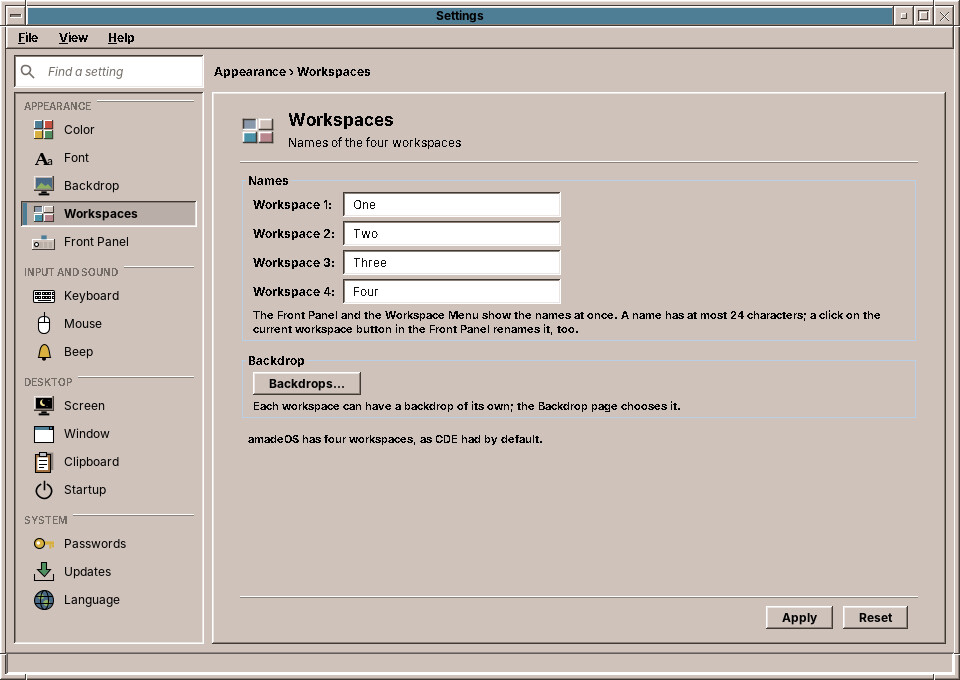Open the window menu button in the title bar
960x680 pixels.
pos(16,16)
